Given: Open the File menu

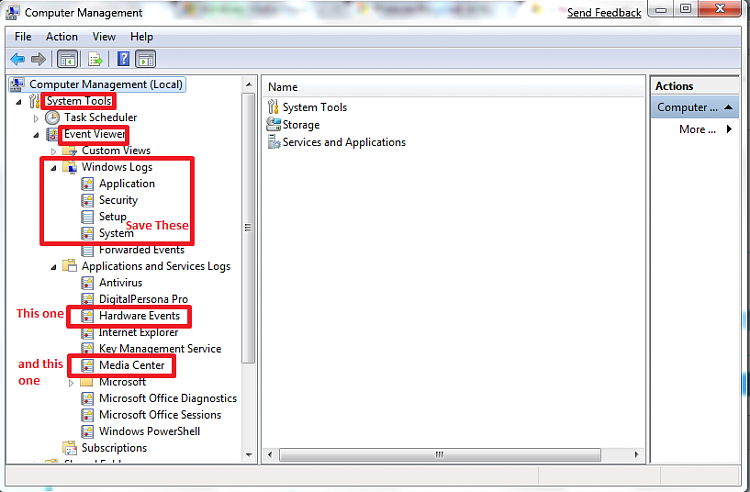Looking at the screenshot, I should point(22,37).
